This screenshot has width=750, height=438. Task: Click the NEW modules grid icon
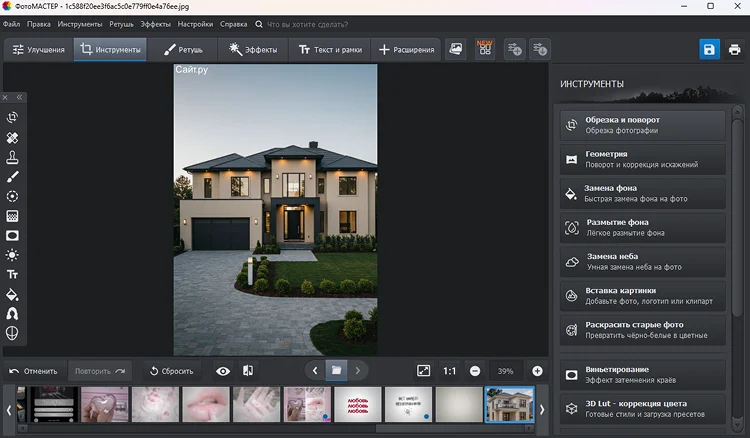(x=485, y=49)
